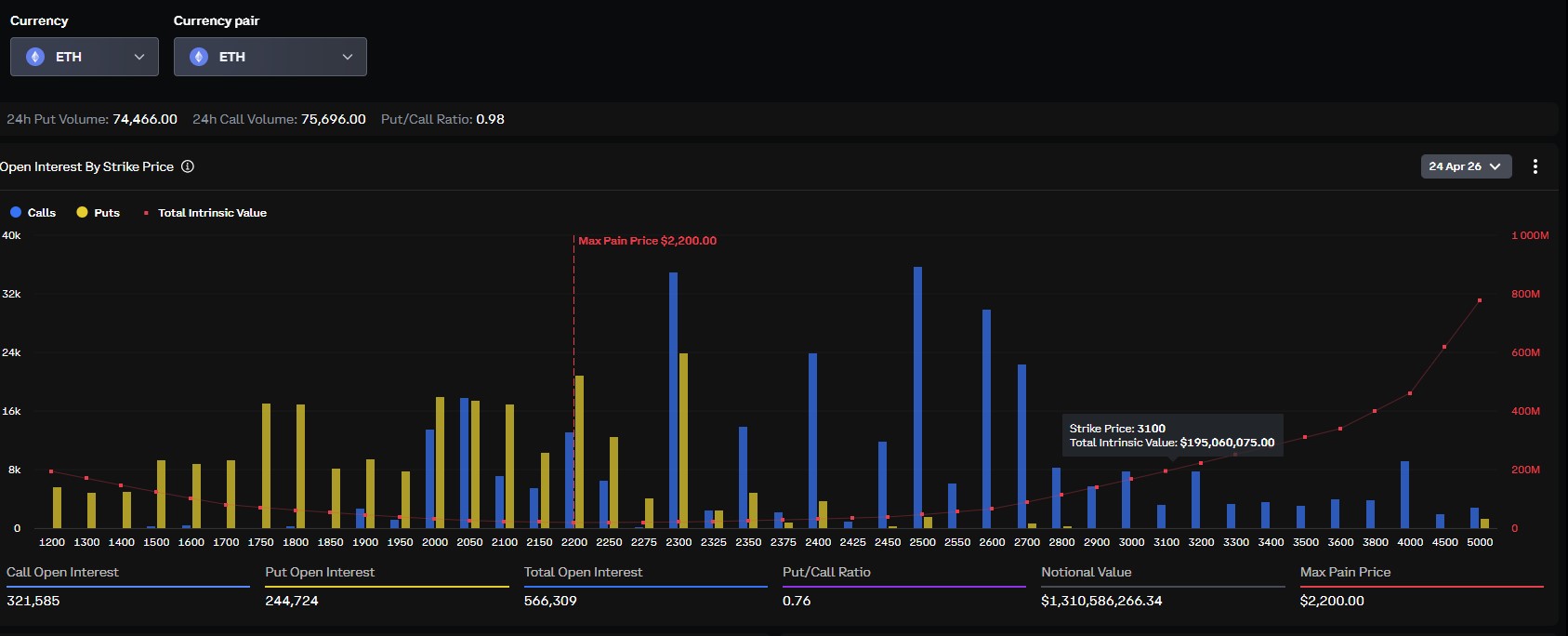Click the Put Open Interest stat tab
The width and height of the screenshot is (1568, 636).
[x=320, y=572]
